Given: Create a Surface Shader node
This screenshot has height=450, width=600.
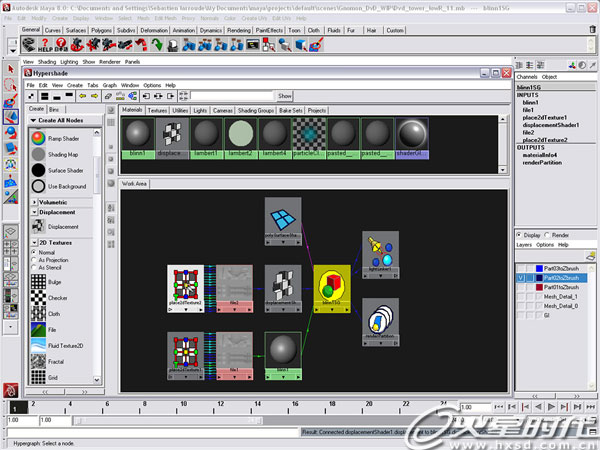Looking at the screenshot, I should 38,170.
